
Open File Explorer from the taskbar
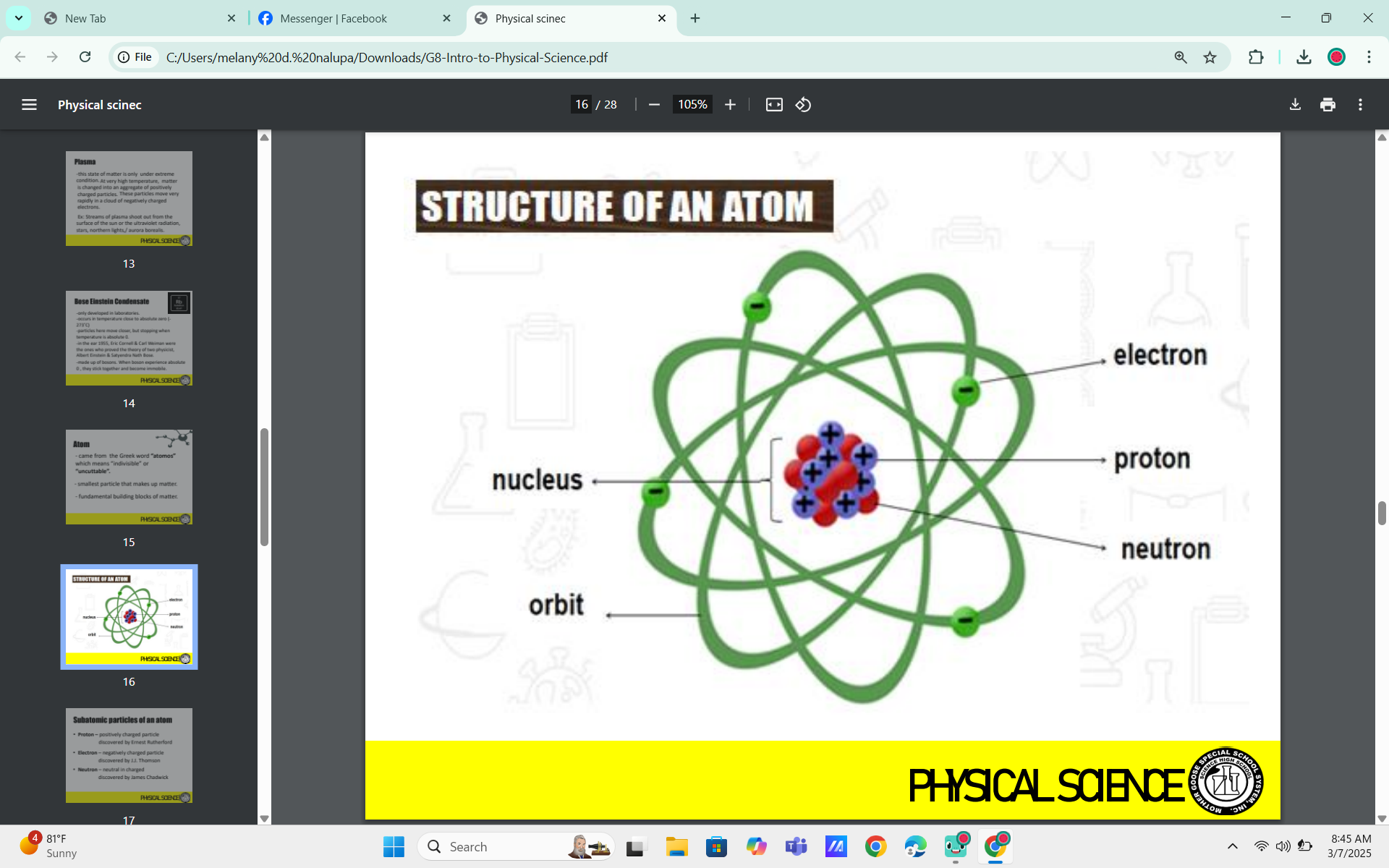coord(676,846)
